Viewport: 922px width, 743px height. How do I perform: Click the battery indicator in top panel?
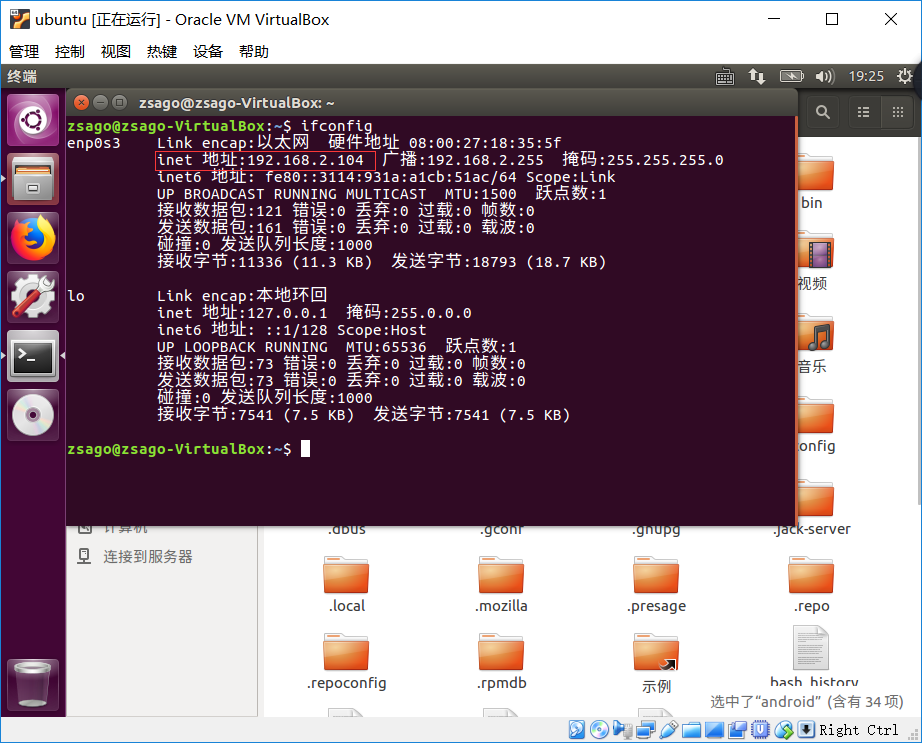pos(791,76)
